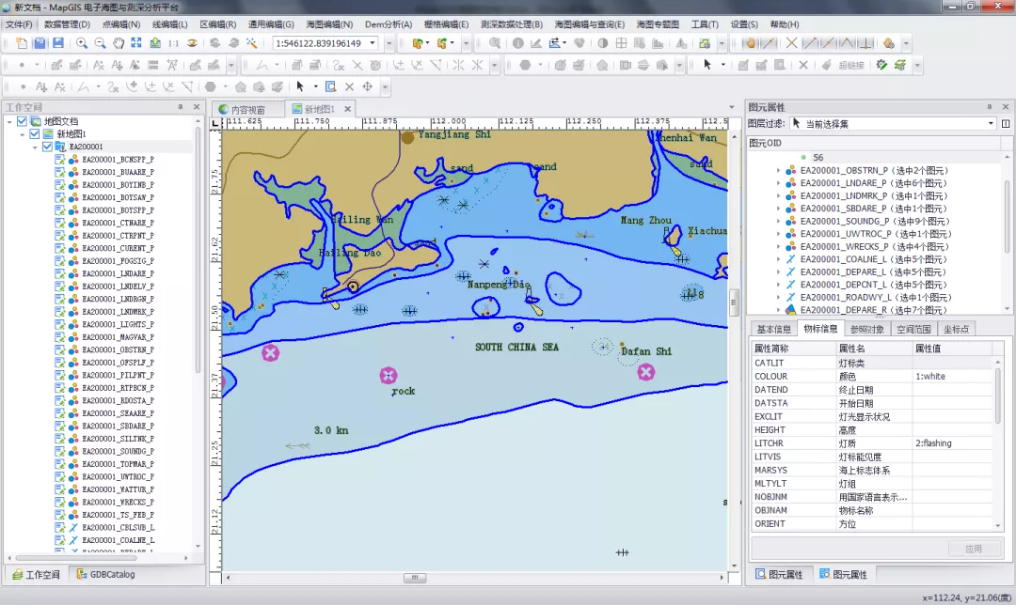Open the 文件(F) menu

[x=19, y=25]
